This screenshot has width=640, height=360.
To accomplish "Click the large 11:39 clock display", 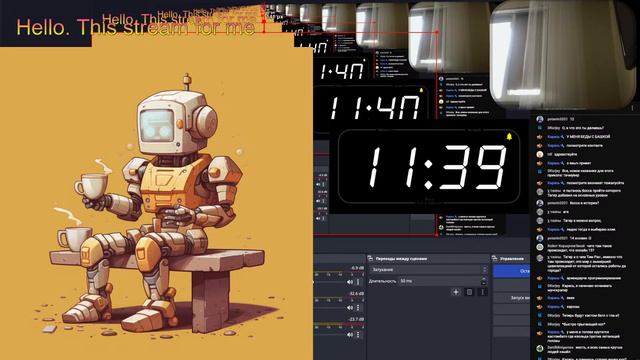I will [429, 167].
